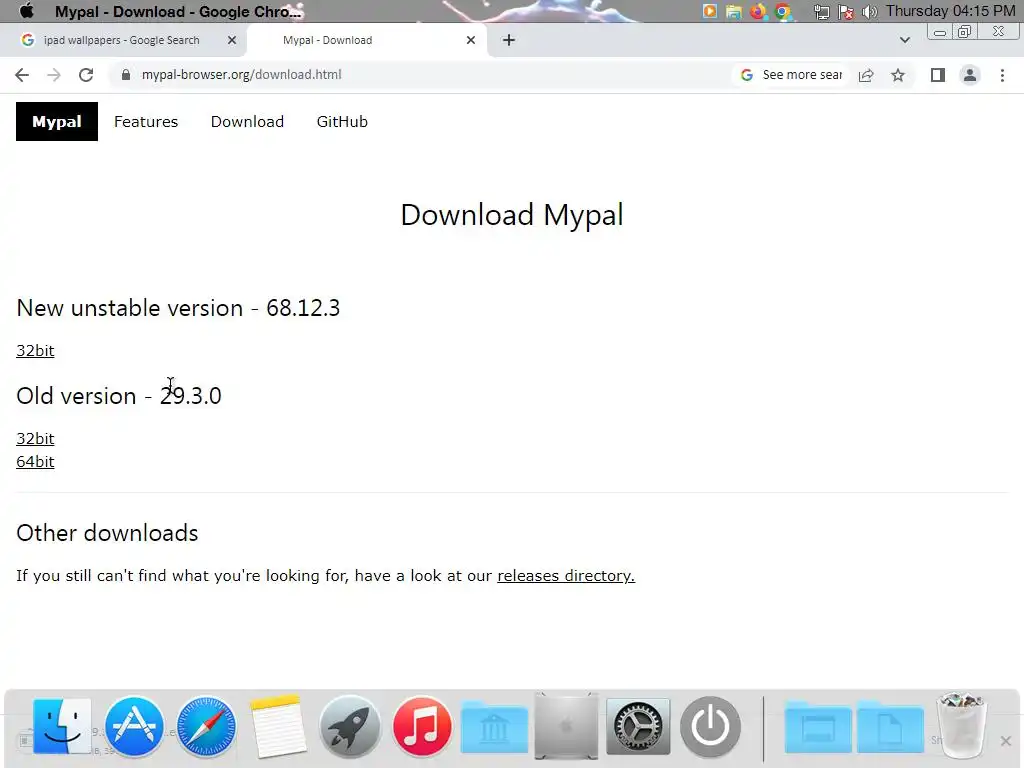This screenshot has width=1024, height=768.
Task: Click the Chrome icon in top bar
Action: tap(782, 11)
